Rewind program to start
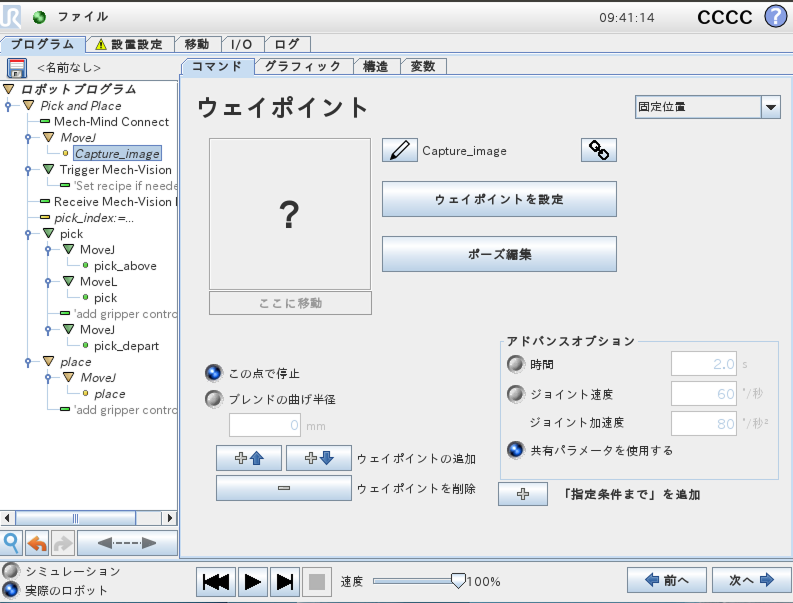 coord(216,582)
